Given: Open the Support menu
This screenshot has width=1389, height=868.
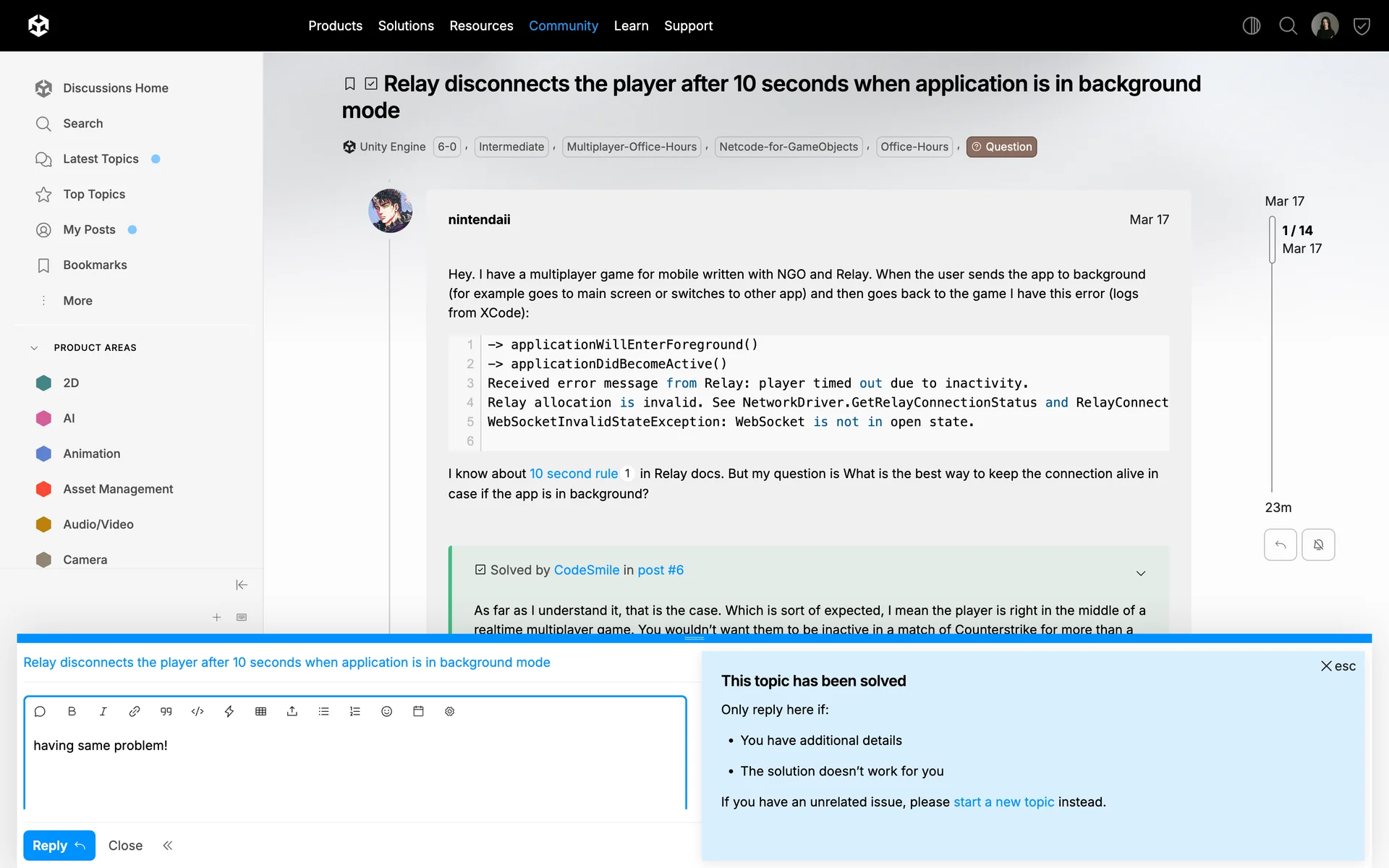Looking at the screenshot, I should click(x=688, y=26).
